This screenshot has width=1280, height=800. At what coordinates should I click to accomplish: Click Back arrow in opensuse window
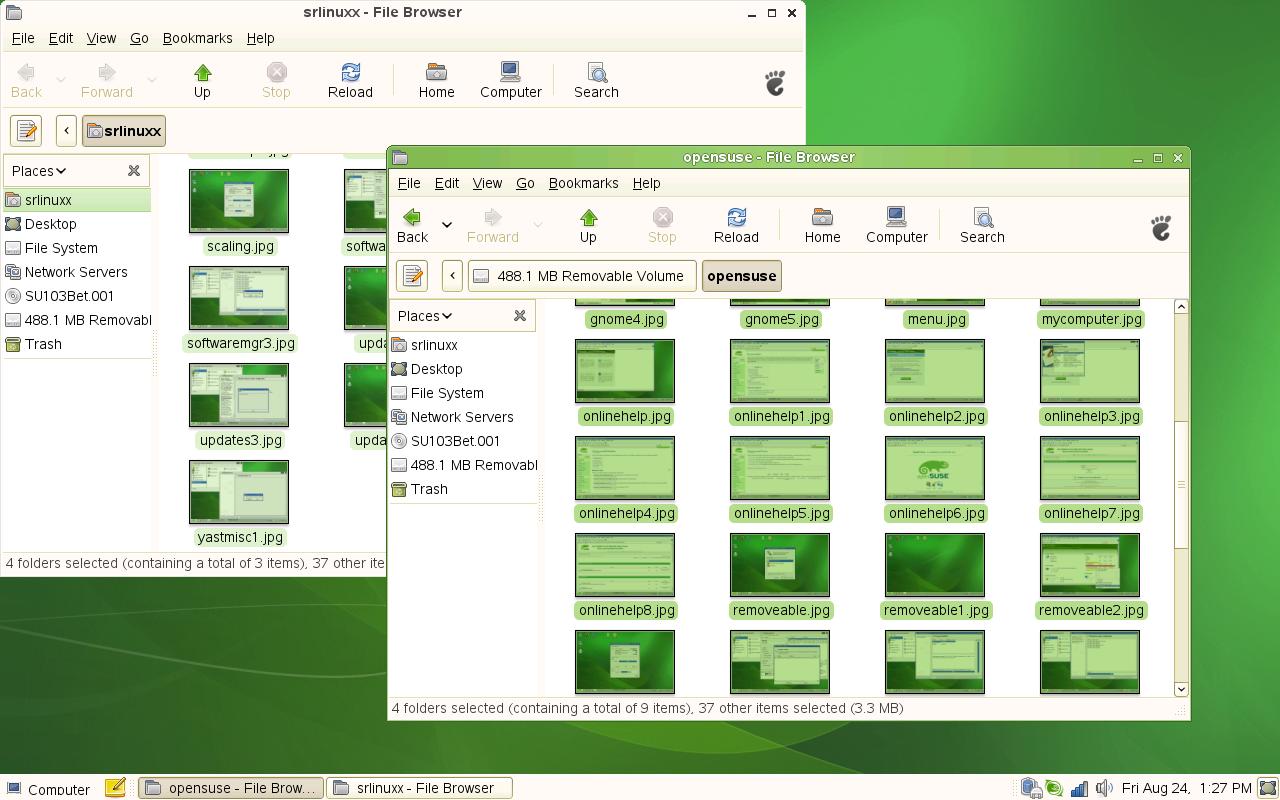pos(412,226)
